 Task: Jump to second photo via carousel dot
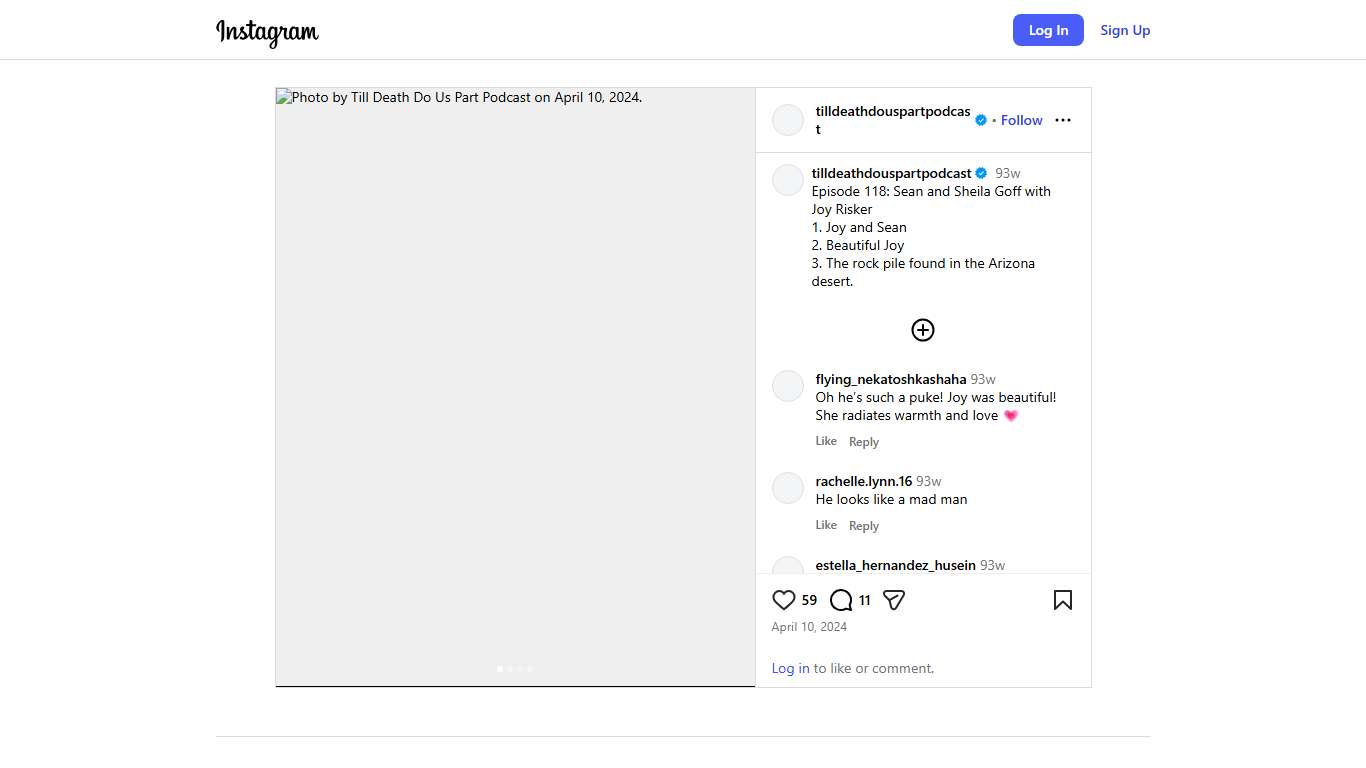pyautogui.click(x=510, y=669)
